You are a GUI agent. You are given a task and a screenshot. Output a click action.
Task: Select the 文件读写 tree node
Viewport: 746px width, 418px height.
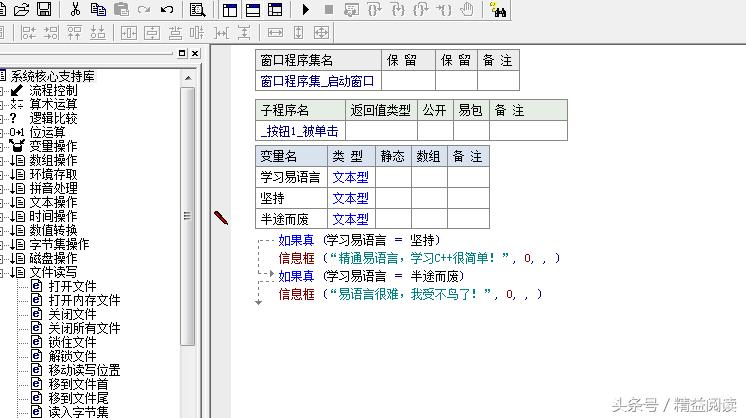[53, 272]
